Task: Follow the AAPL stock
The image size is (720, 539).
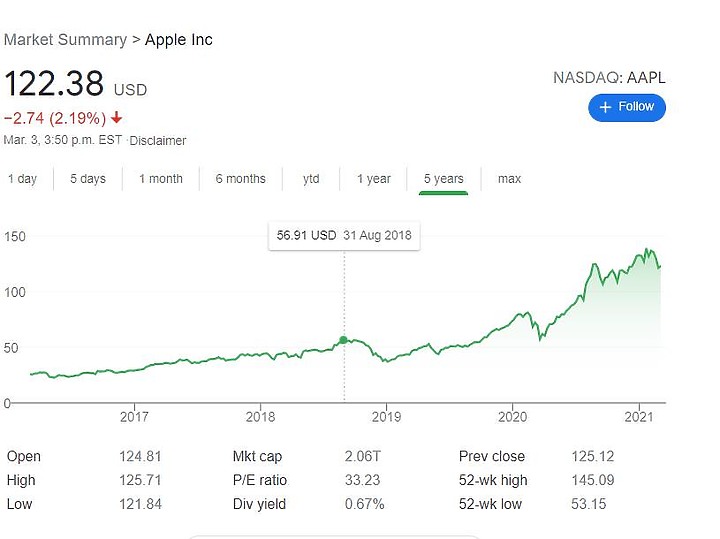Action: point(627,107)
